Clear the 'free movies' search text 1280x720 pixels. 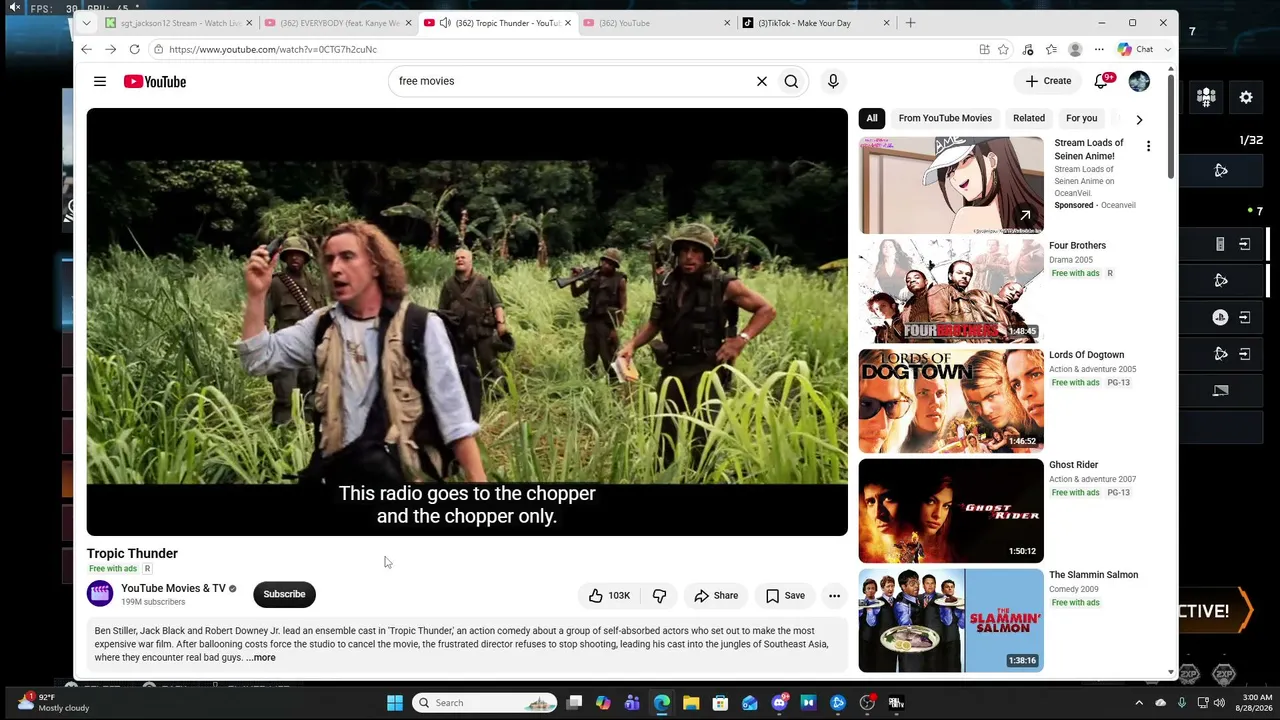tap(762, 81)
